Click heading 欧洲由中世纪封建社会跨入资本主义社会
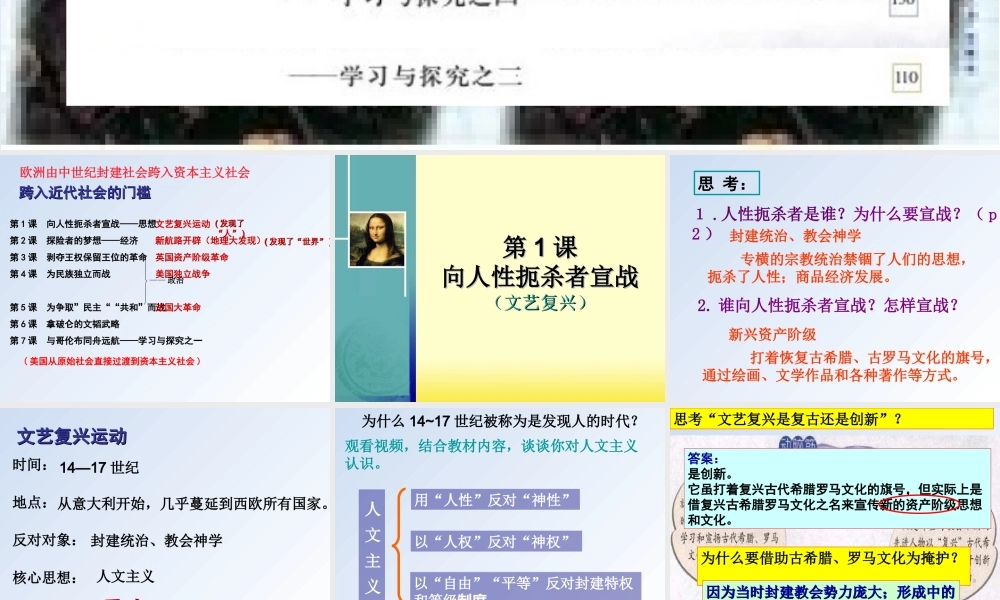 (x=135, y=172)
